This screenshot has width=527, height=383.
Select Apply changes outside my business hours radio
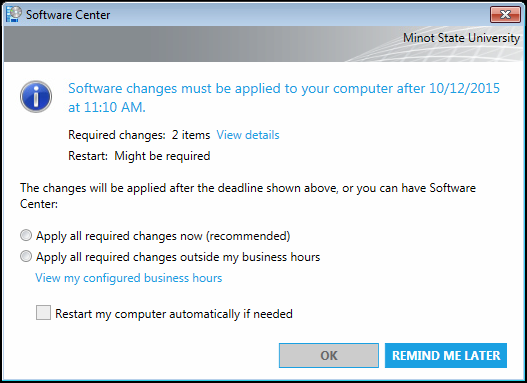click(26, 256)
